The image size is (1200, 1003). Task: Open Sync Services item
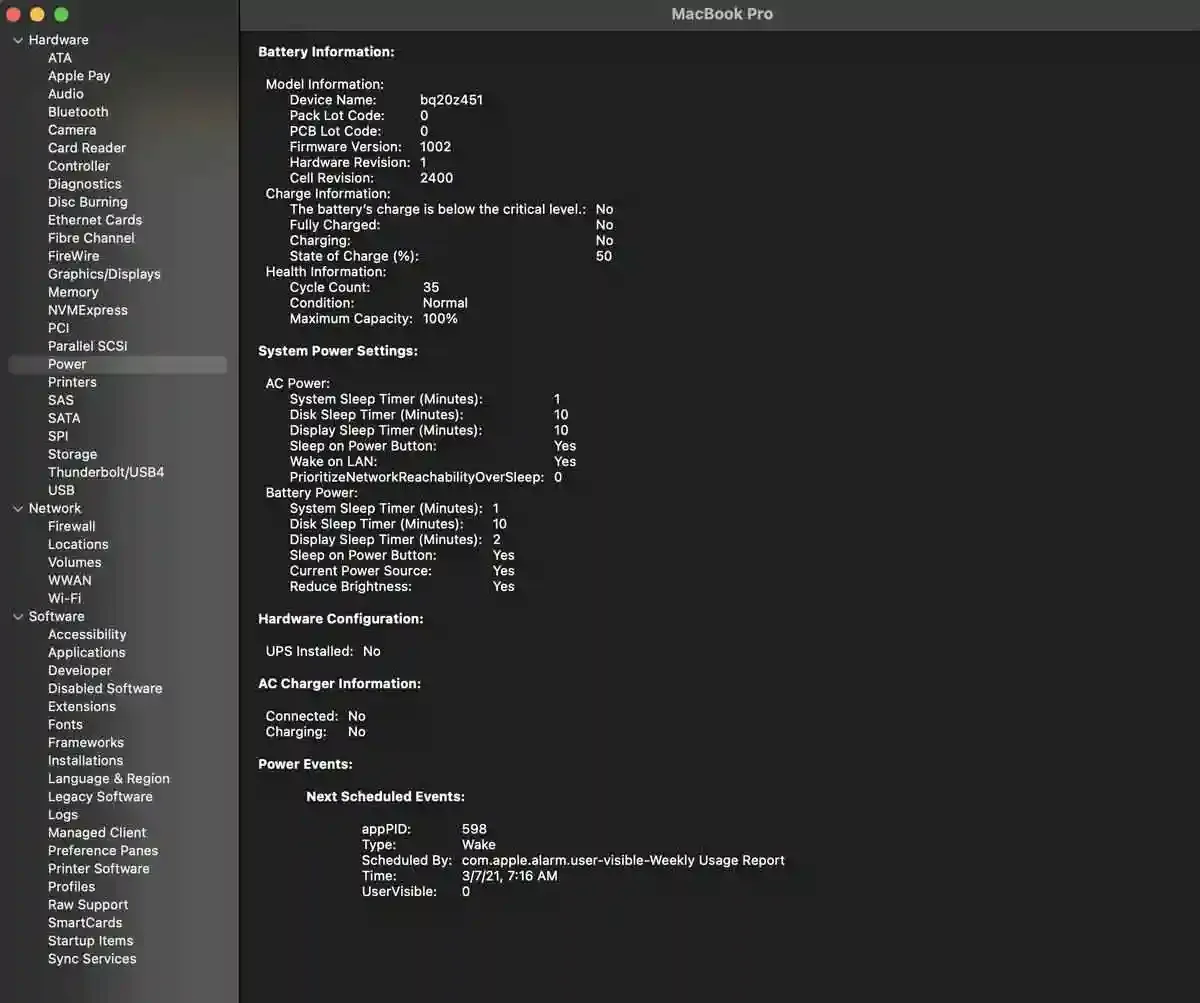click(92, 958)
